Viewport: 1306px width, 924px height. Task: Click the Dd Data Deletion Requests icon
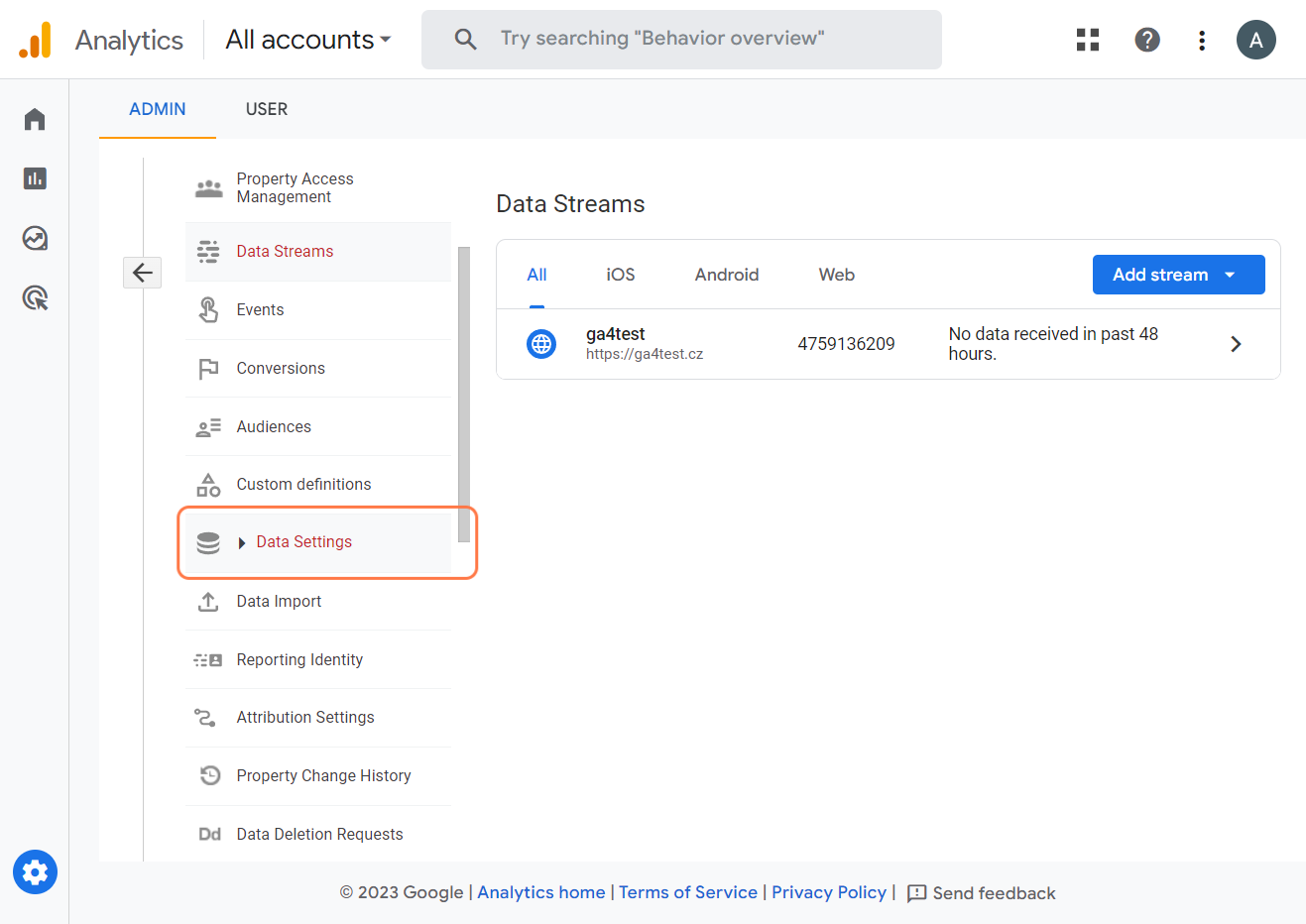(x=209, y=834)
